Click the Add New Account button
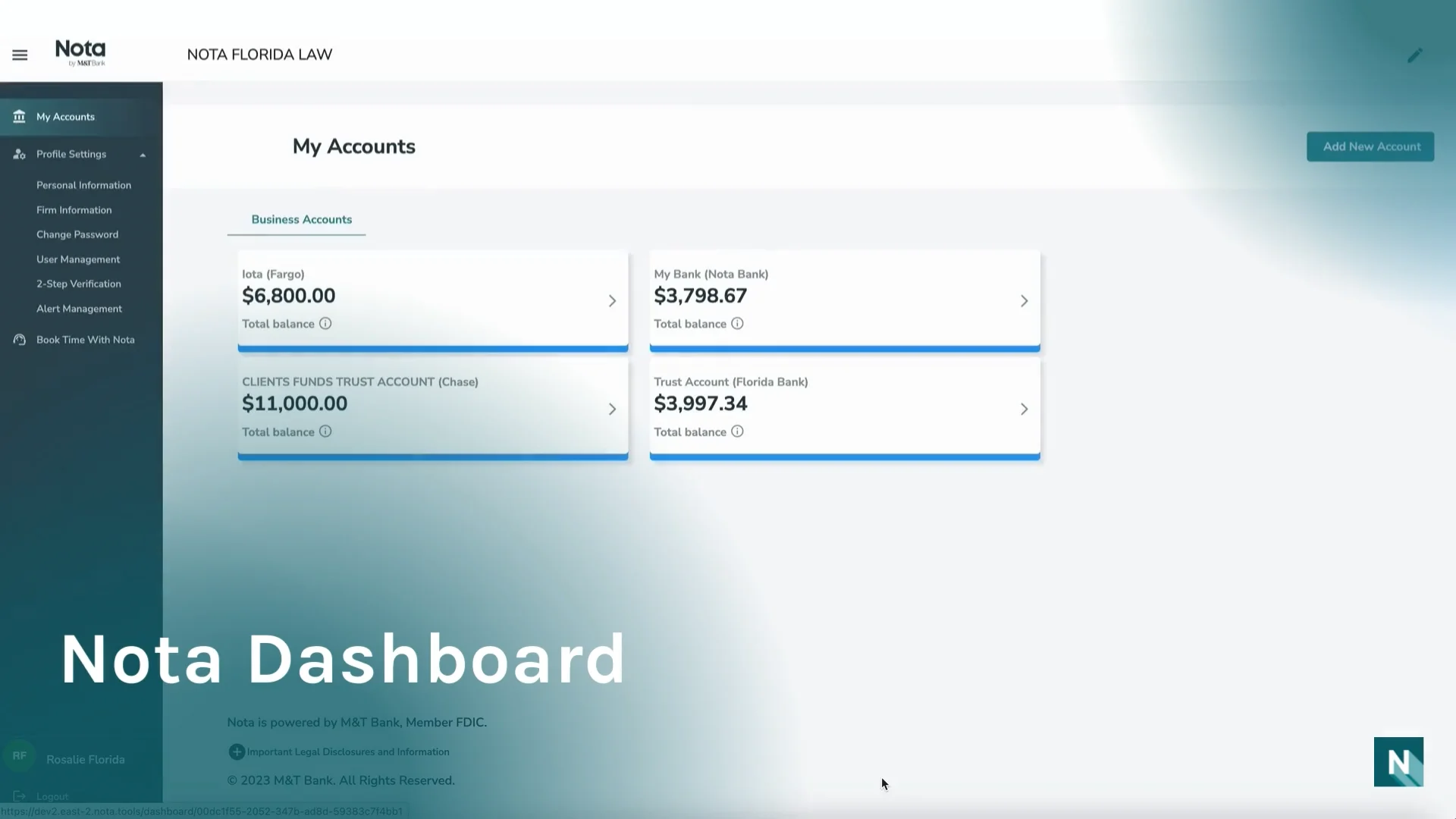 (x=1370, y=146)
